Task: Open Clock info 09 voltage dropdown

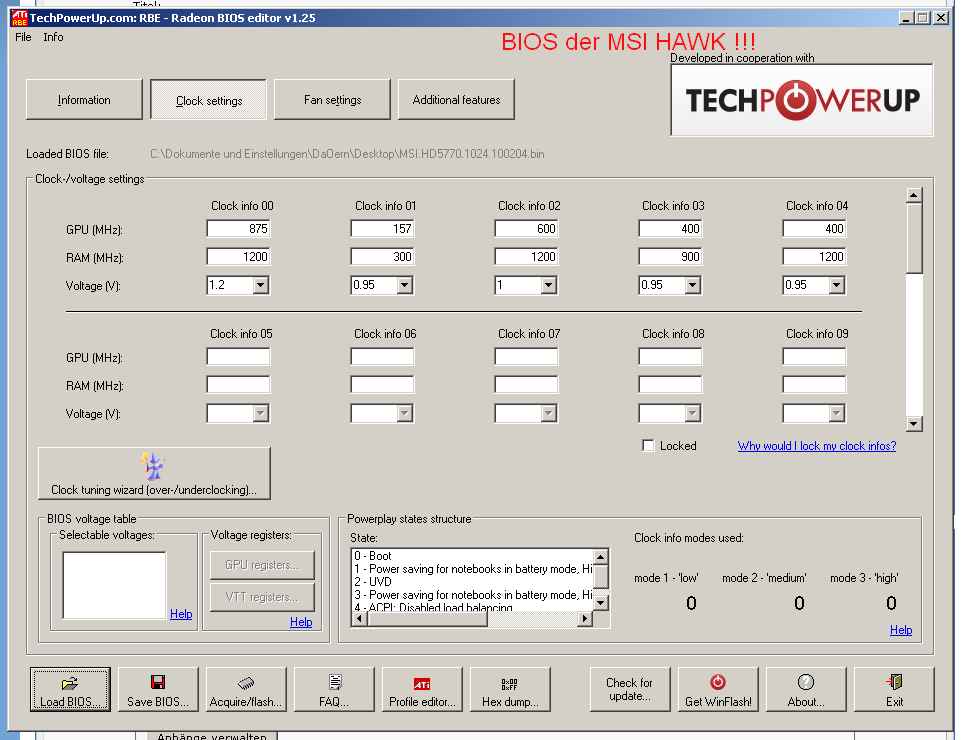Action: pyautogui.click(x=836, y=414)
